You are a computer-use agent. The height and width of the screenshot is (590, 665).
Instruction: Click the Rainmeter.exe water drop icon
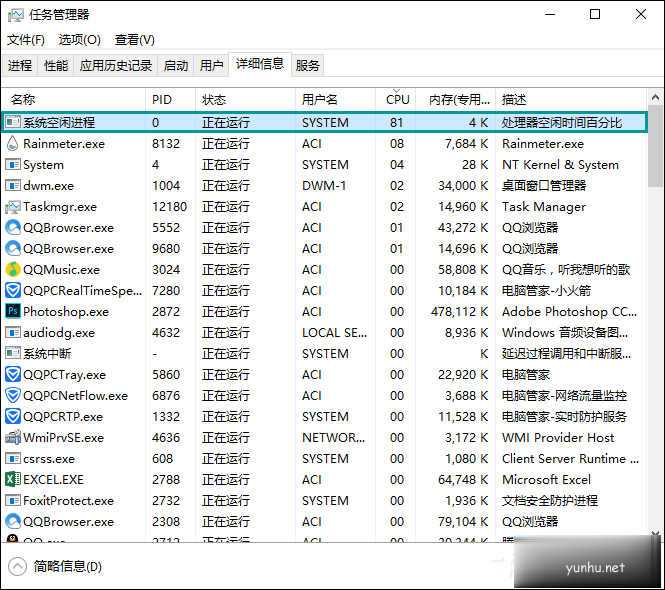pyautogui.click(x=13, y=144)
